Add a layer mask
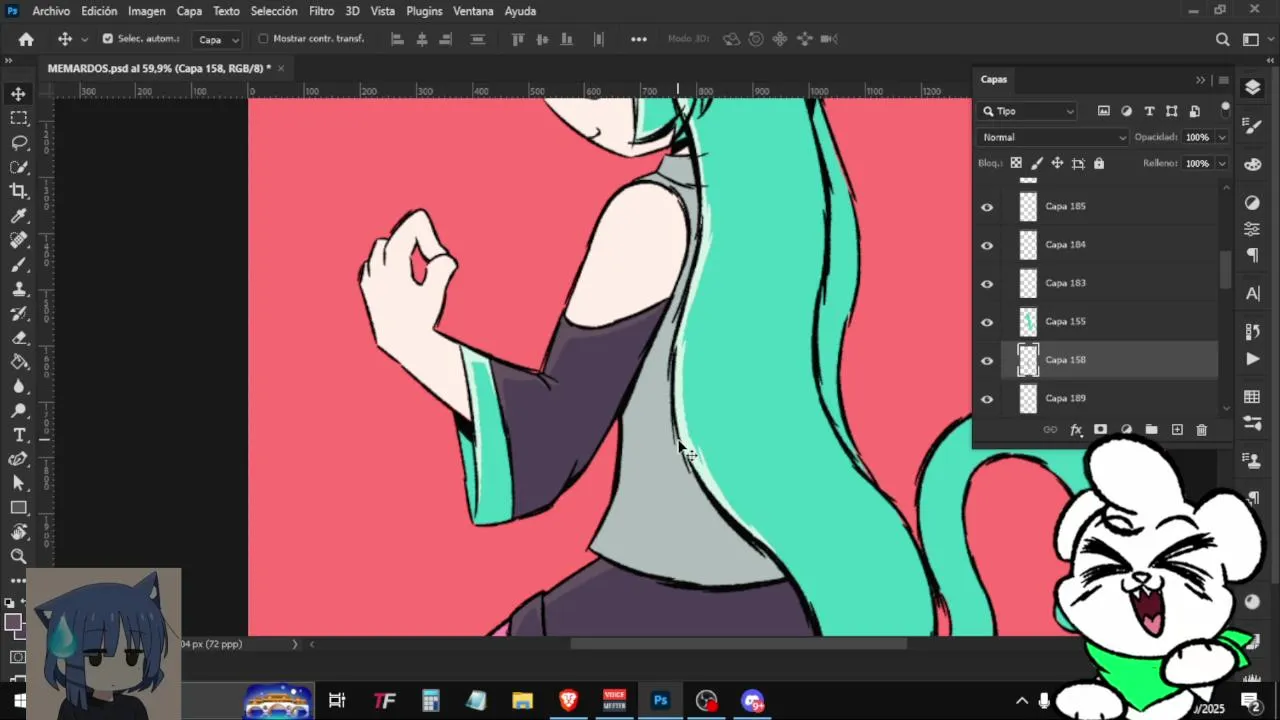1280x720 pixels. [x=1100, y=430]
